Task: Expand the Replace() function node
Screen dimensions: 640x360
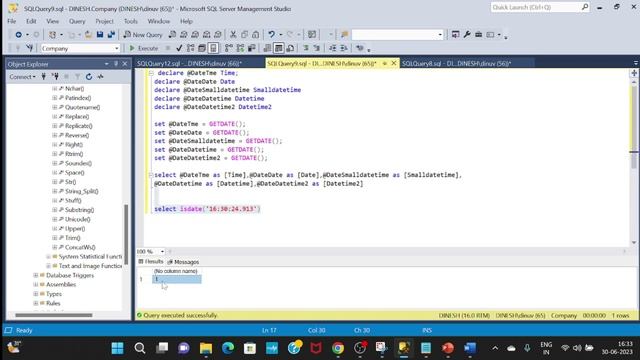Action: click(x=54, y=117)
